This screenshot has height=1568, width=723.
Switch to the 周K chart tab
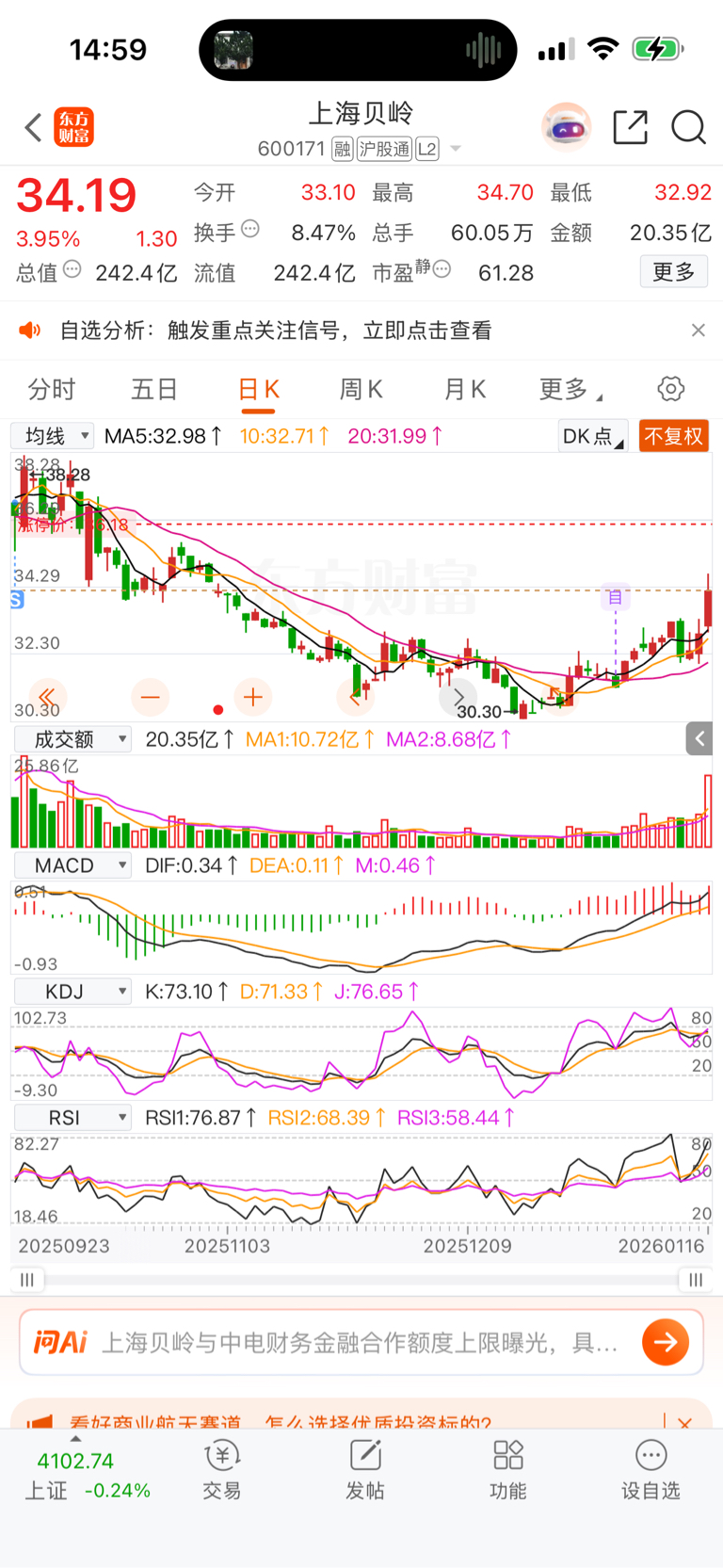click(x=361, y=389)
